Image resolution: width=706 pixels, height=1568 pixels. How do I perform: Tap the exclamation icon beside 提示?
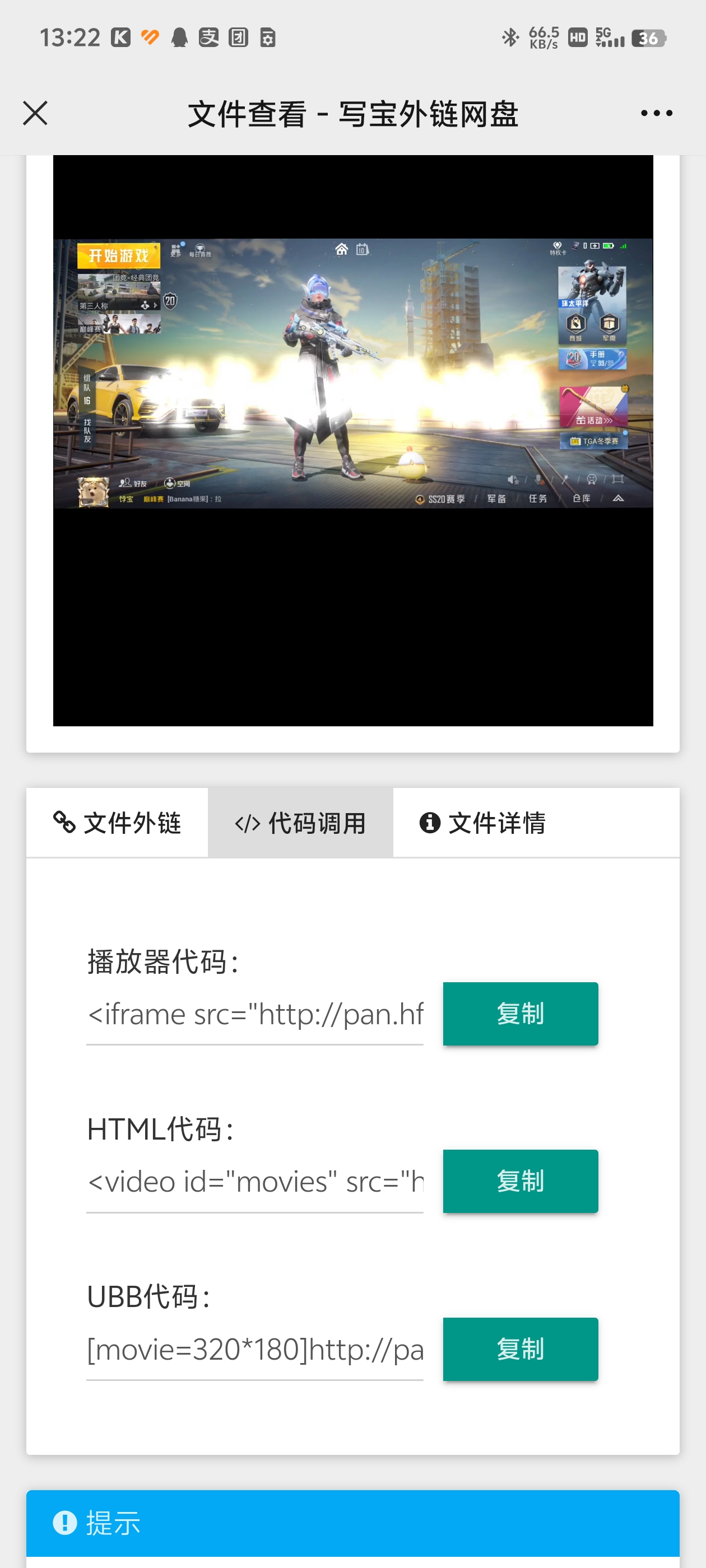(x=65, y=1523)
